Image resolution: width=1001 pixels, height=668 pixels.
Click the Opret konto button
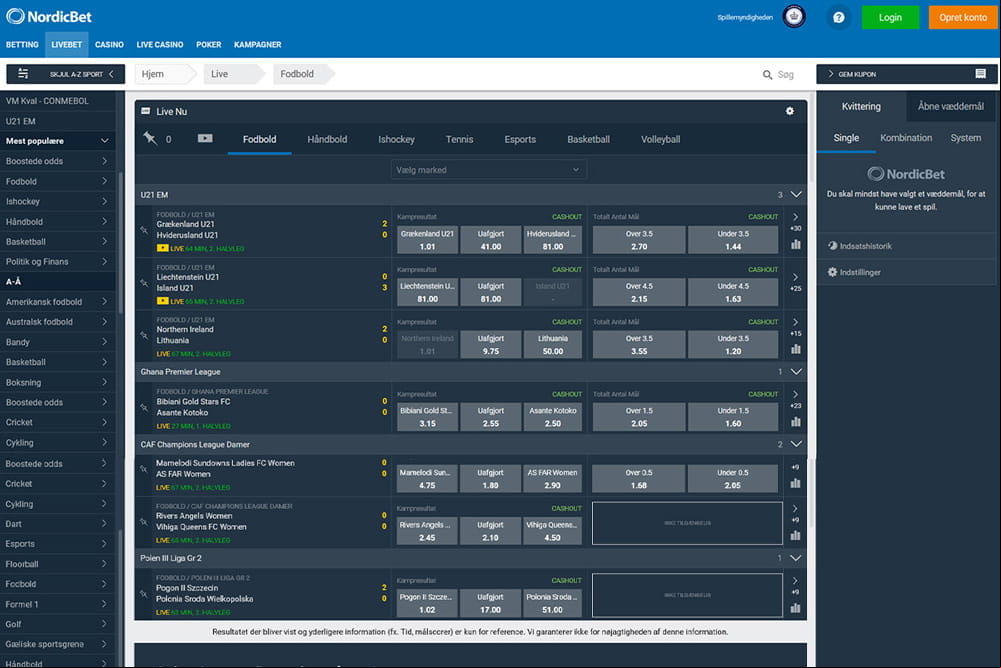pos(963,17)
